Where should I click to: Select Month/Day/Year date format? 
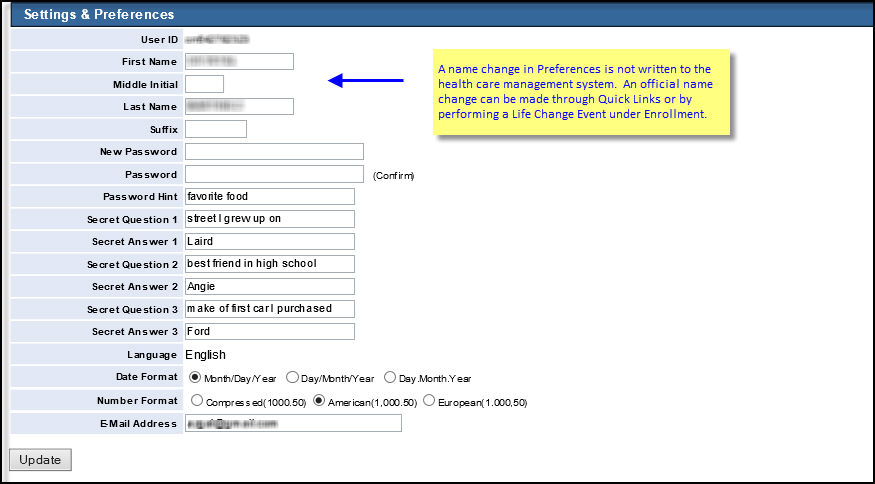point(196,378)
